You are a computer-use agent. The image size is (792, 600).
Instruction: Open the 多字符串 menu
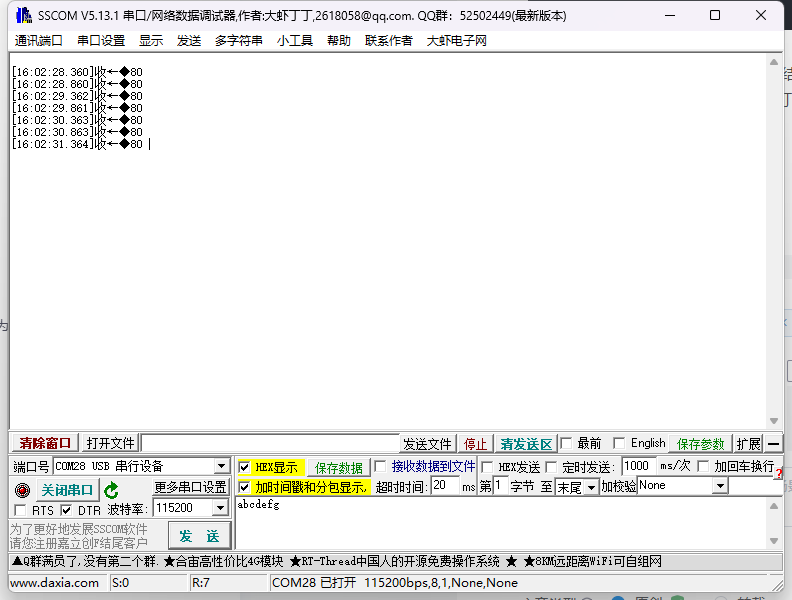point(238,40)
